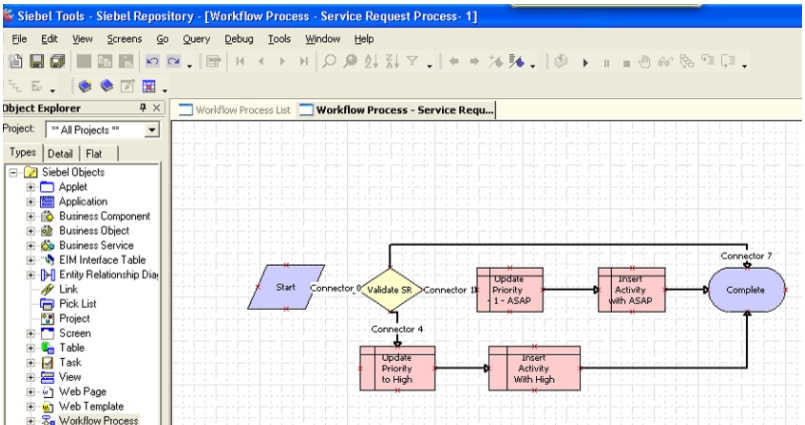
Task: Click the Filter funnel icon
Action: coord(412,61)
